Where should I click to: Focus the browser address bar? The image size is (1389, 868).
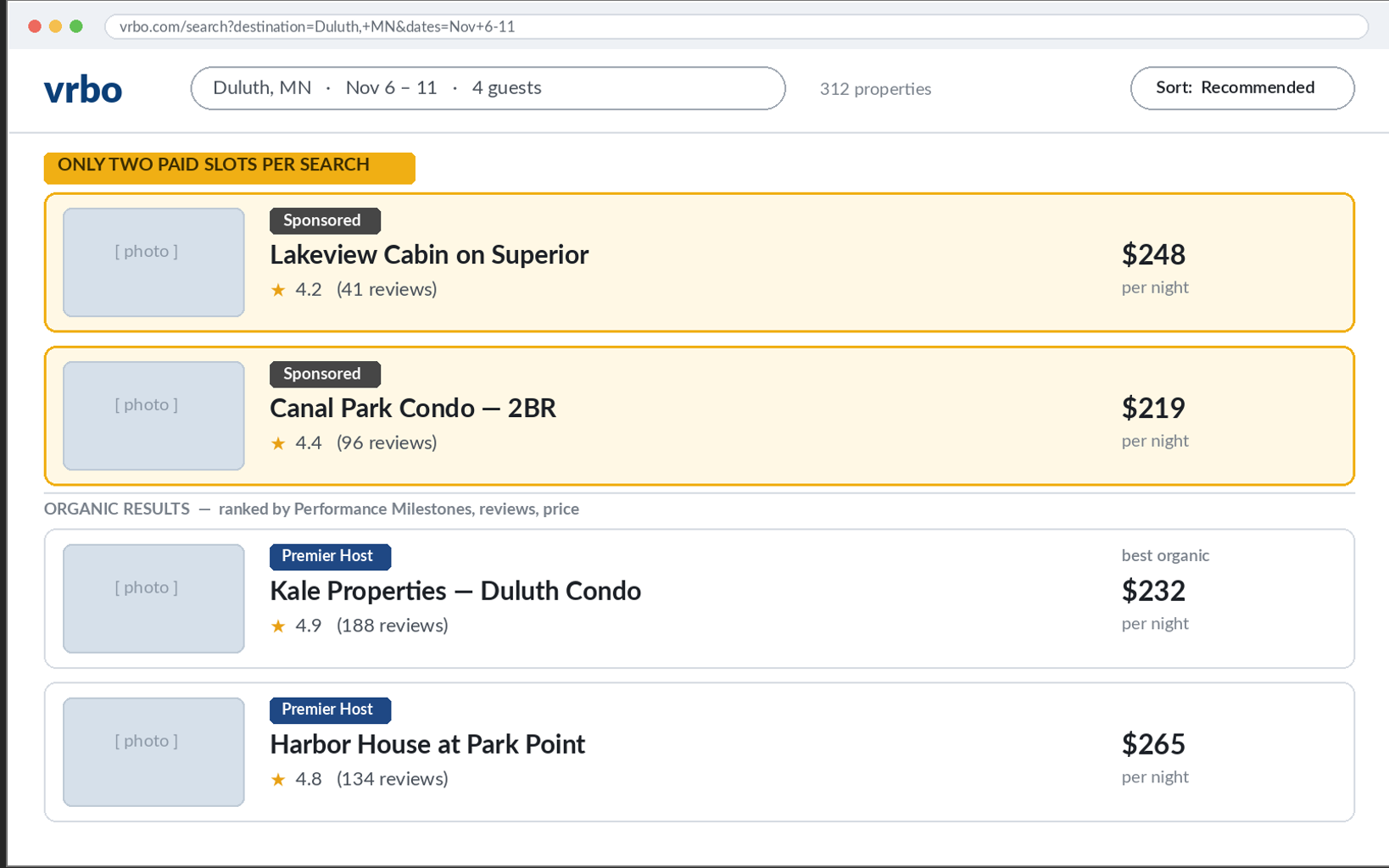(736, 26)
